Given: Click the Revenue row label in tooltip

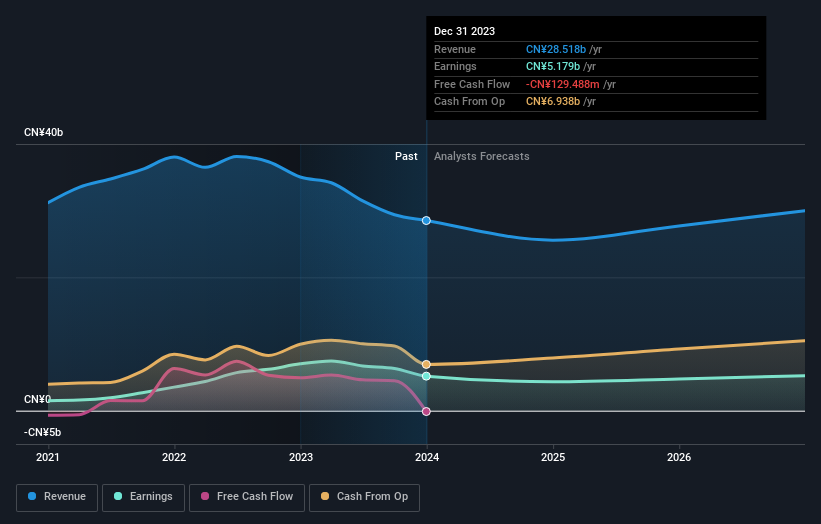Looking at the screenshot, I should [x=454, y=49].
